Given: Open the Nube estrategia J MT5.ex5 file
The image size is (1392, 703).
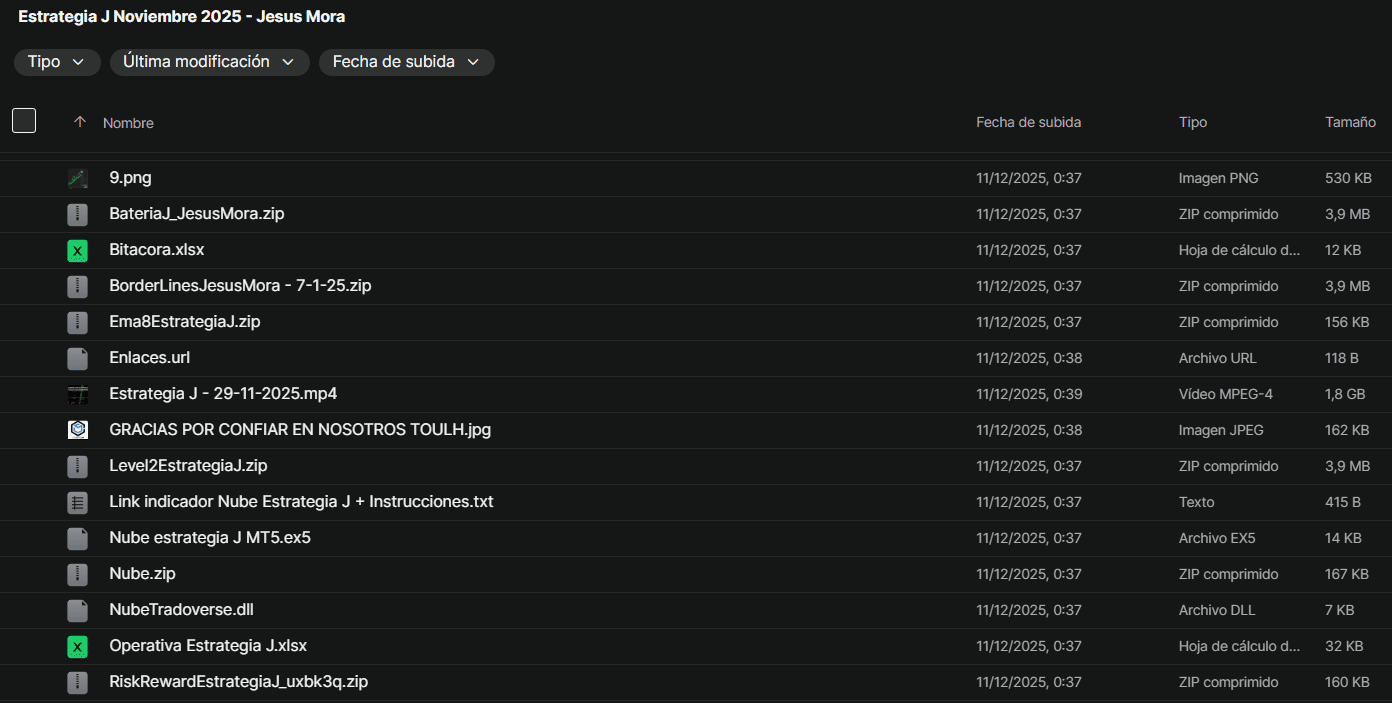Looking at the screenshot, I should 210,538.
